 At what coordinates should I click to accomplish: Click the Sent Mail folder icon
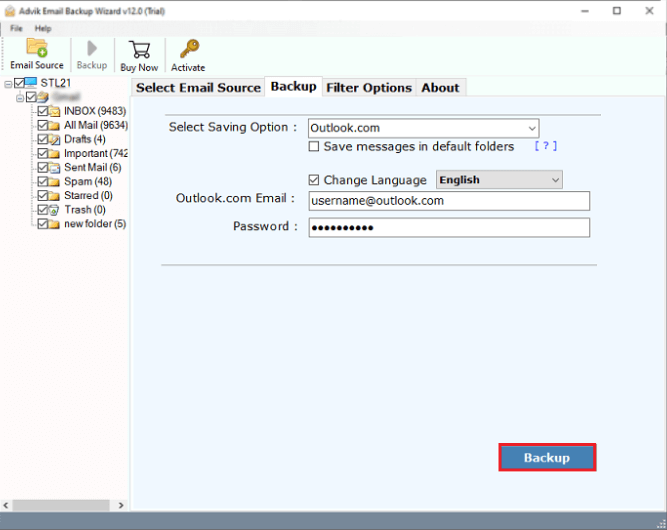54,168
